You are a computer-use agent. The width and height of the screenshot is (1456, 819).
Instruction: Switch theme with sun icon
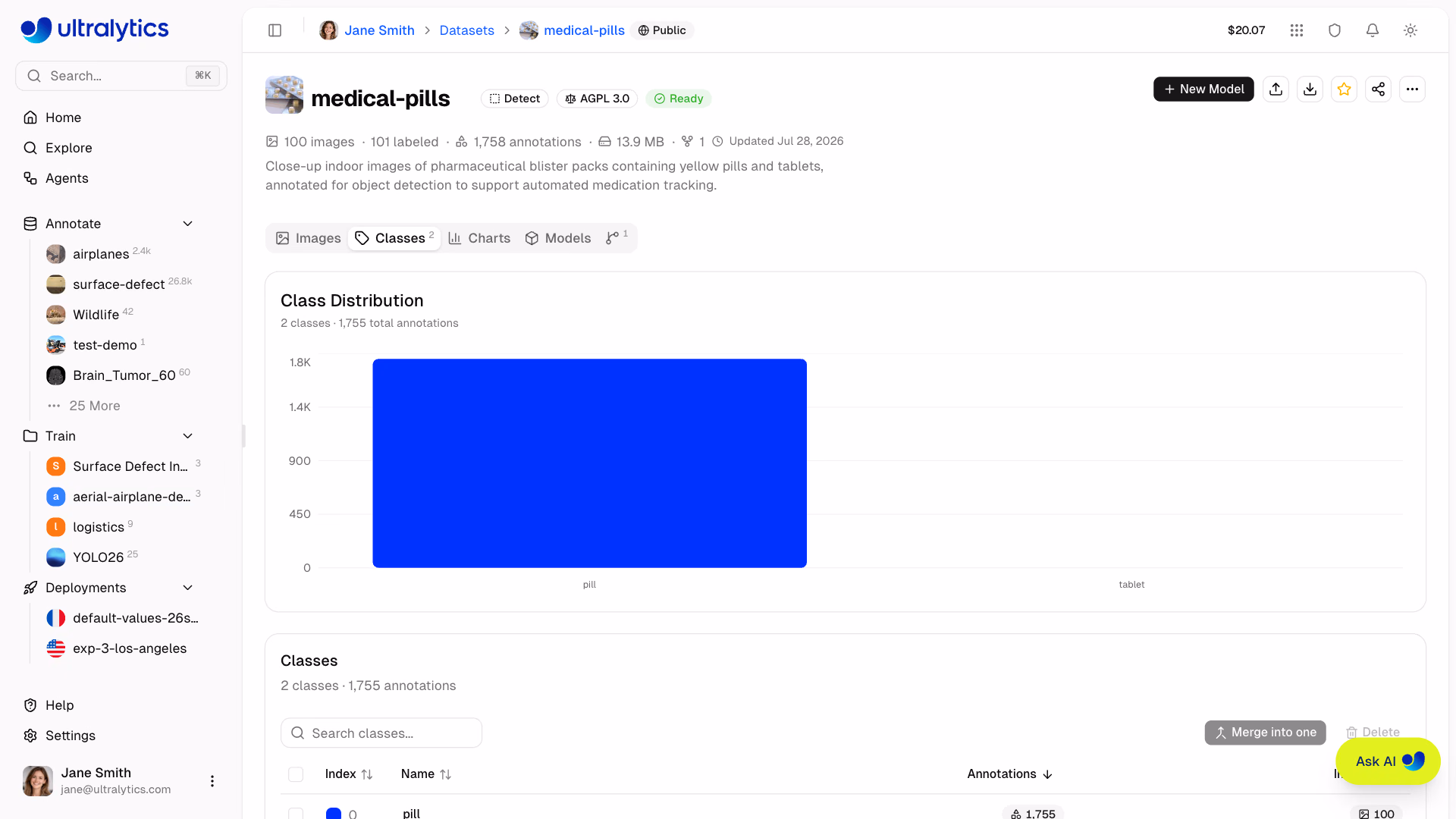click(x=1410, y=30)
